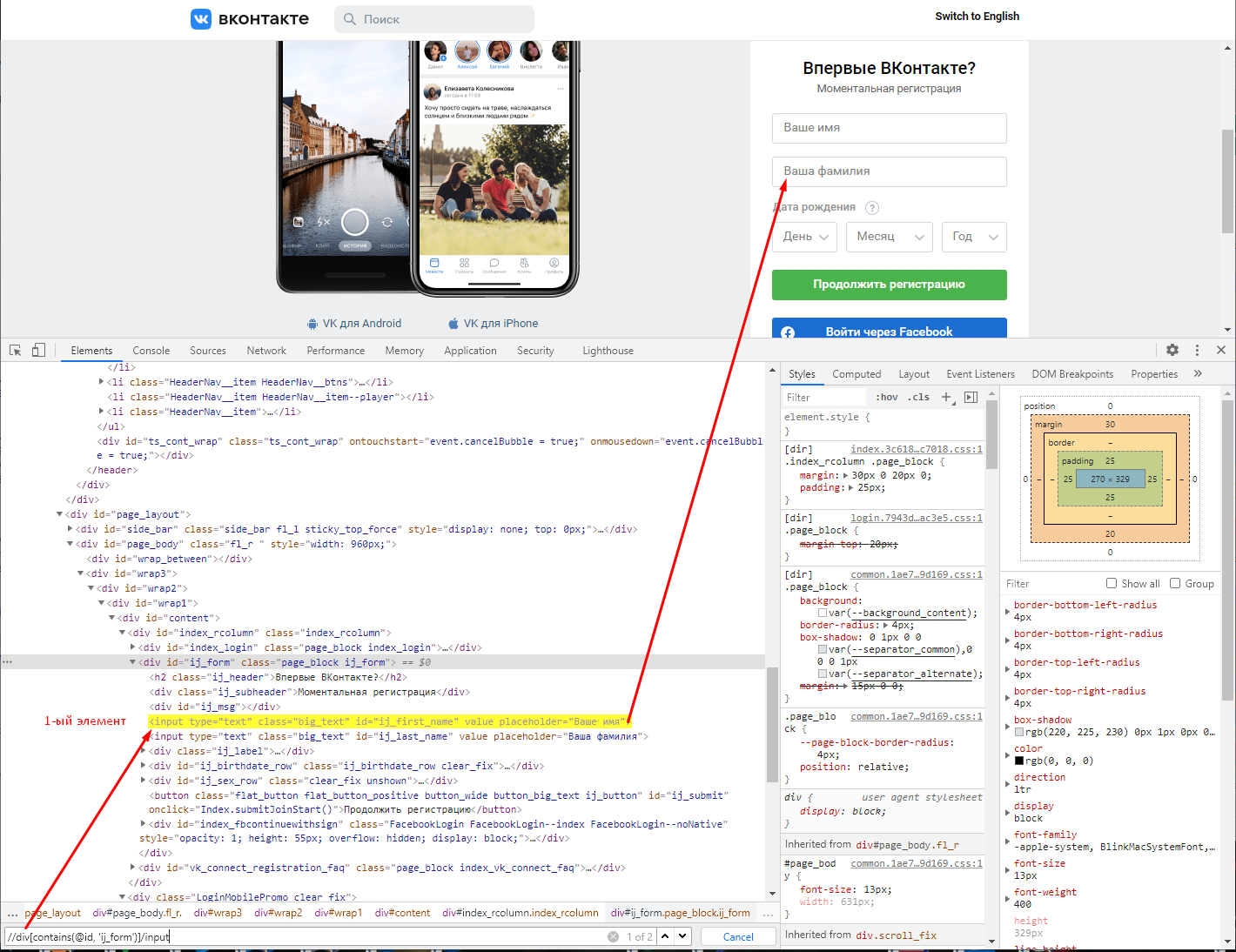Select the ij_last_name input row

click(x=399, y=736)
